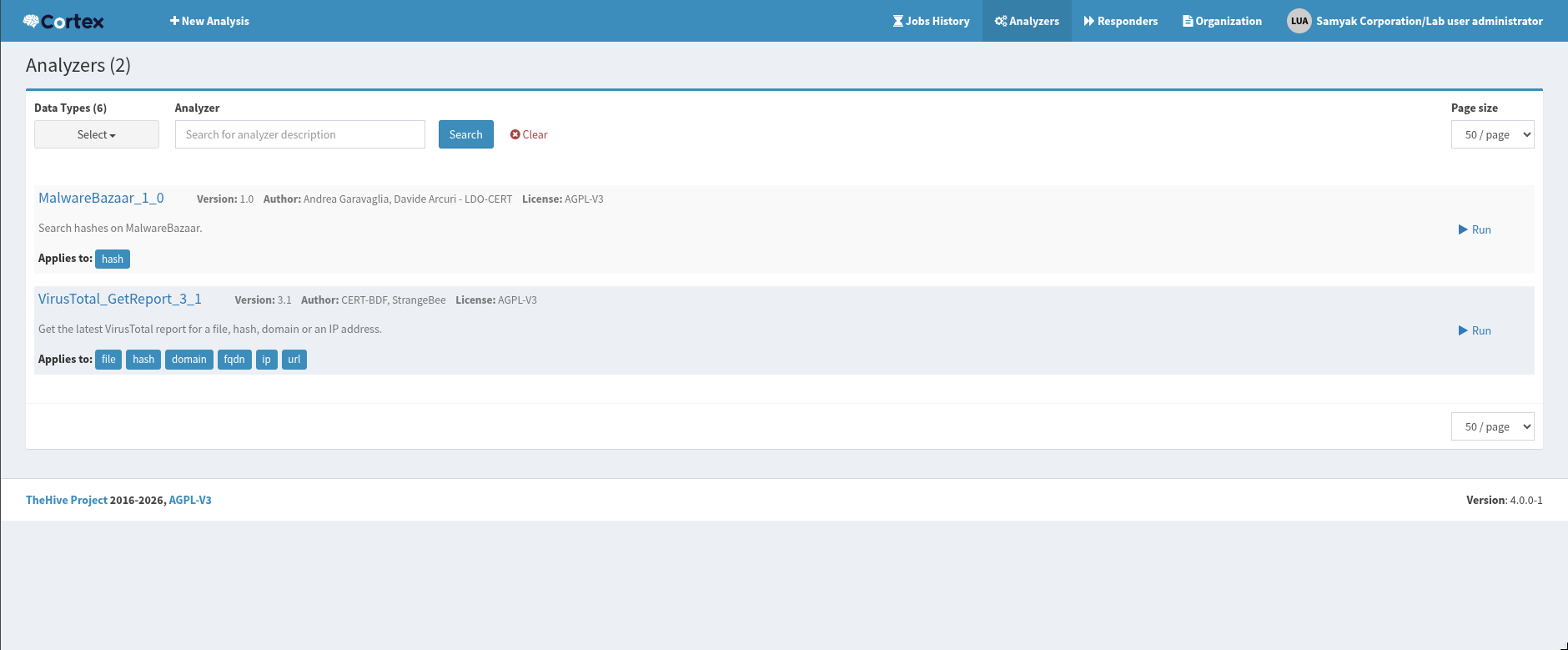Start a New Analysis from navbar
This screenshot has height=650, width=1568.
point(209,21)
